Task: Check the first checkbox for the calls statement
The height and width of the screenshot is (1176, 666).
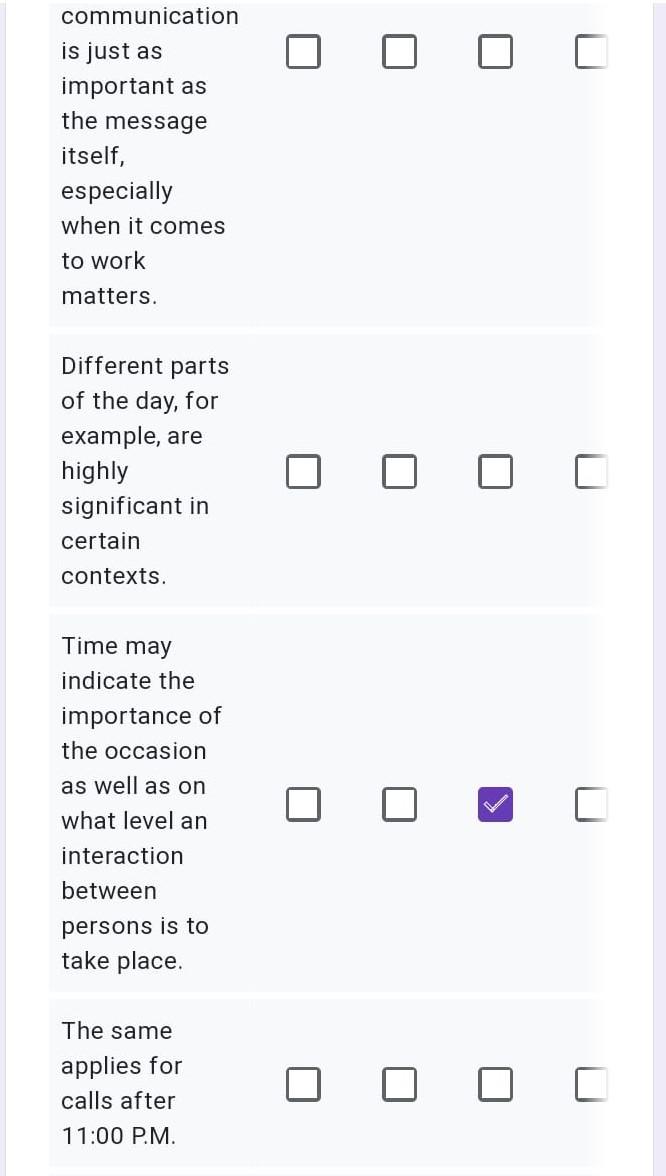Action: click(304, 1083)
